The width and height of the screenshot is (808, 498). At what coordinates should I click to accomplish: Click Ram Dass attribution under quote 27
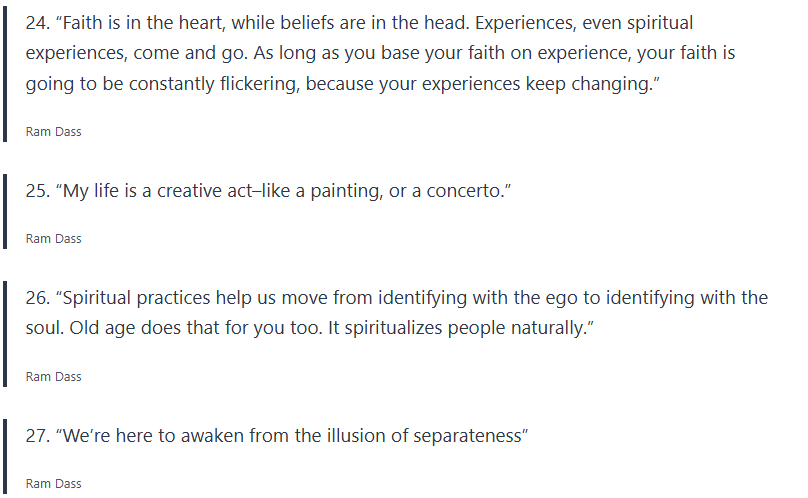click(x=53, y=484)
